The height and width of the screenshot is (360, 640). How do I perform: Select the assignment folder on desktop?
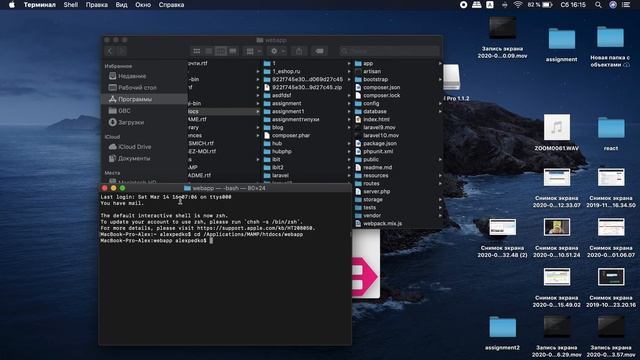562,44
